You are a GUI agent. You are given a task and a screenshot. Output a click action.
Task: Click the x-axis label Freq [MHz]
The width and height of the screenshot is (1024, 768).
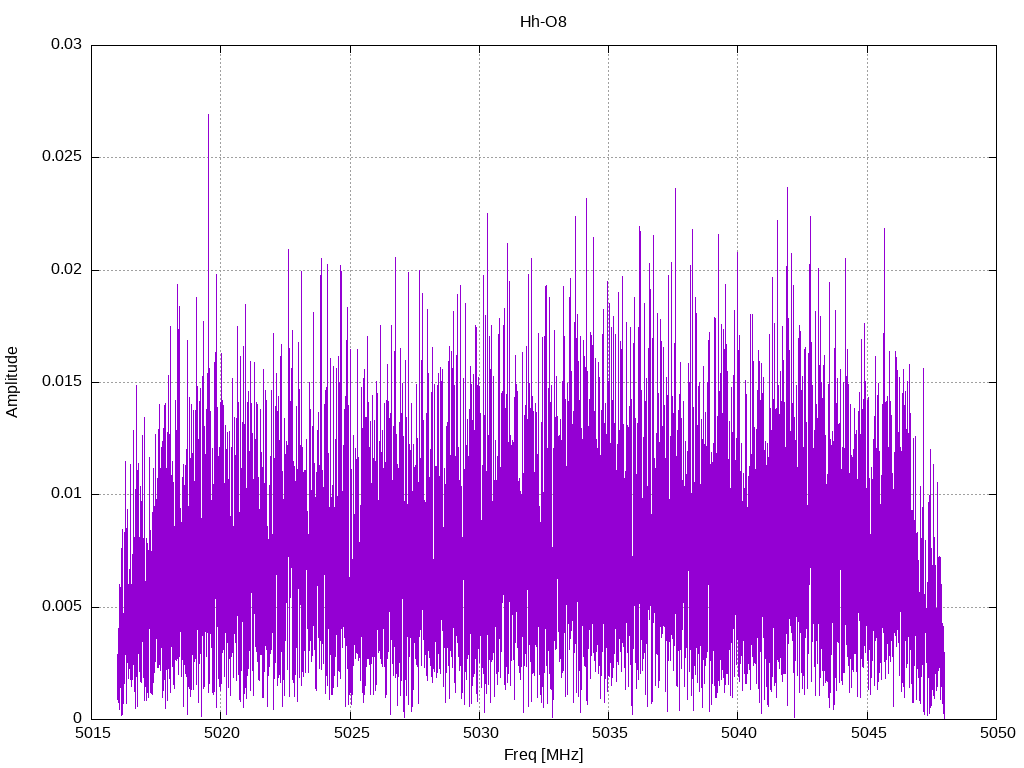[543, 755]
